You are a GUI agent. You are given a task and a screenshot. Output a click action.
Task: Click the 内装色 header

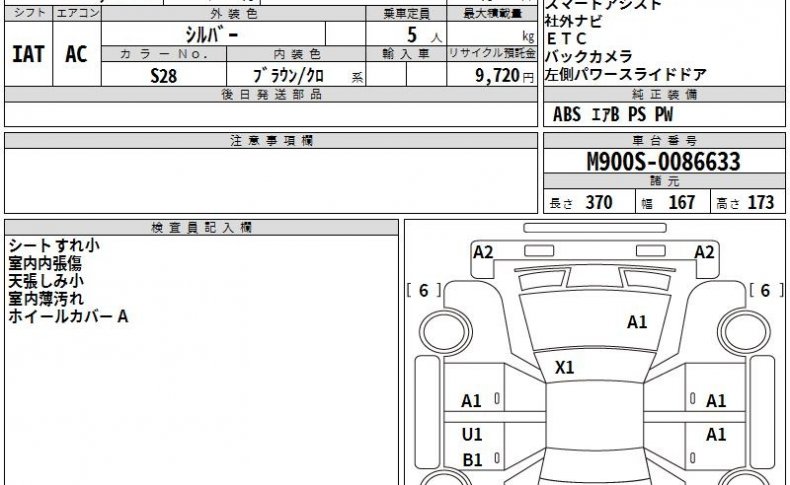point(296,54)
